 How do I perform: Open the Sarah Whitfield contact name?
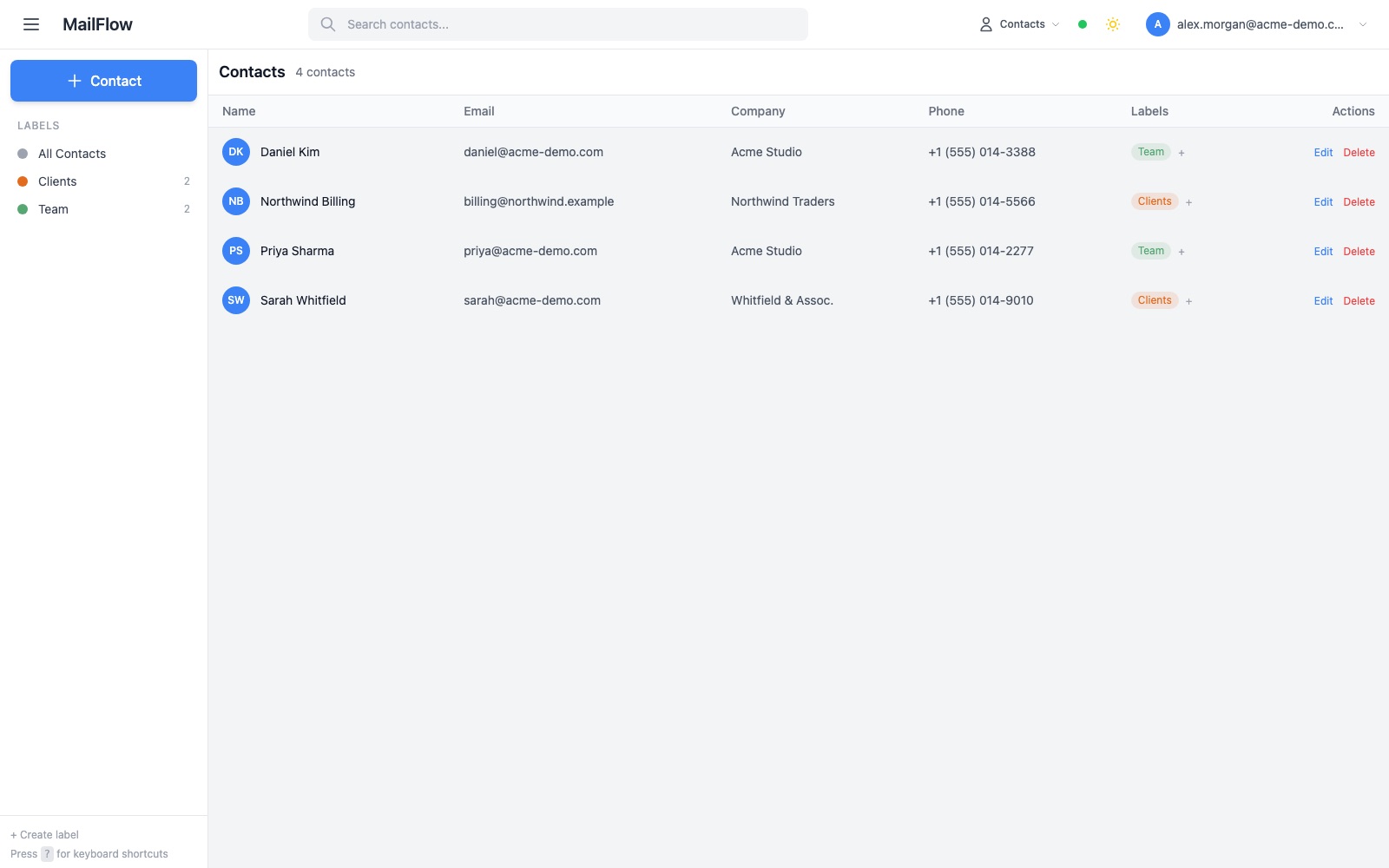click(x=303, y=300)
